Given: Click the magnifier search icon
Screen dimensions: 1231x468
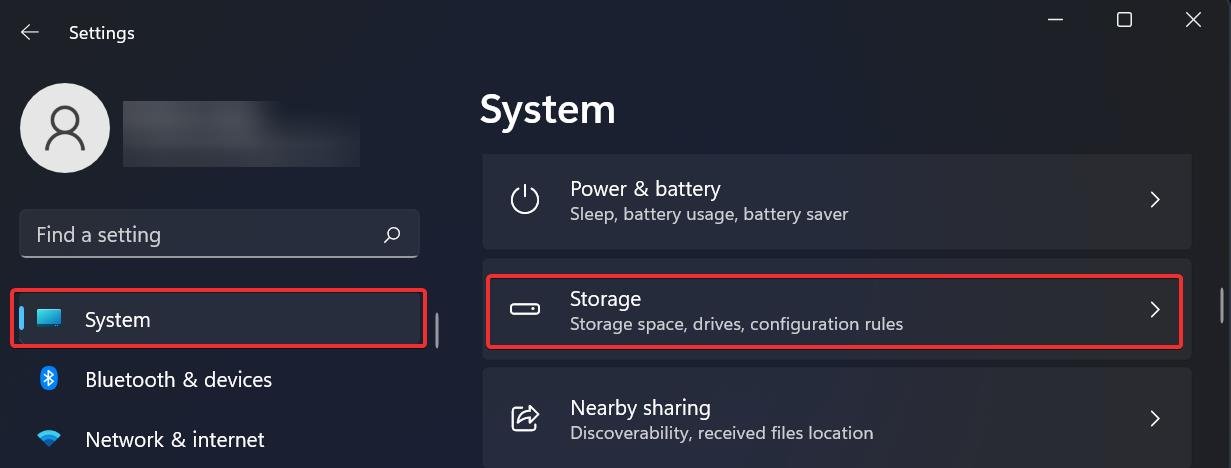Looking at the screenshot, I should [x=392, y=234].
